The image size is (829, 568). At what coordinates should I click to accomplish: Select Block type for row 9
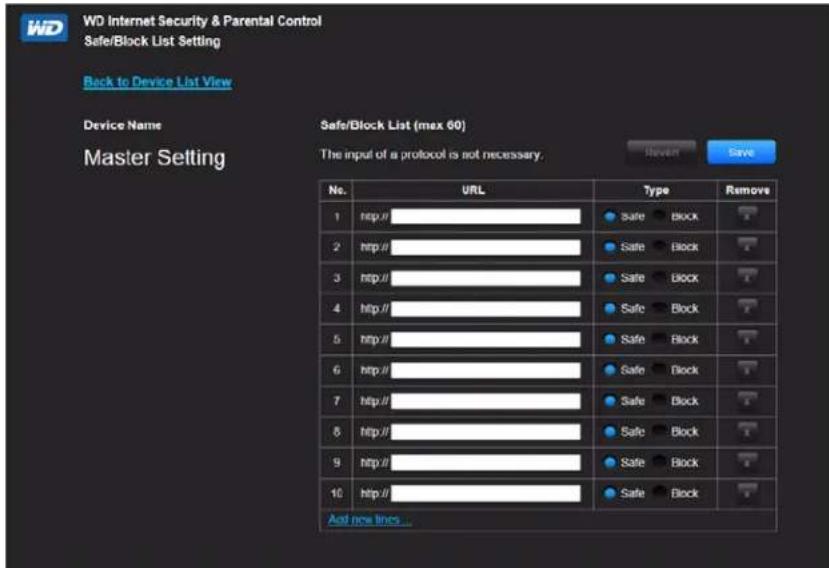pyautogui.click(x=659, y=462)
